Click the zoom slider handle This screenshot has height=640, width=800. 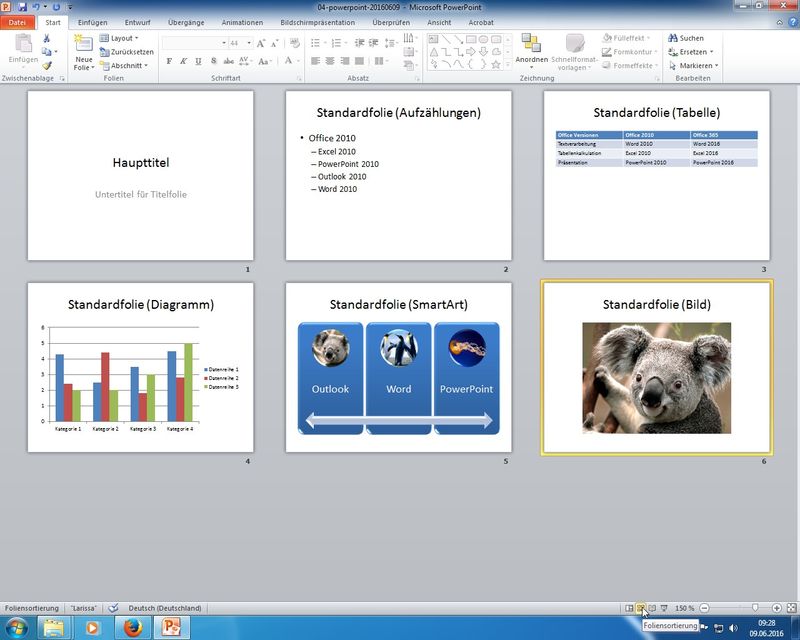tap(755, 608)
